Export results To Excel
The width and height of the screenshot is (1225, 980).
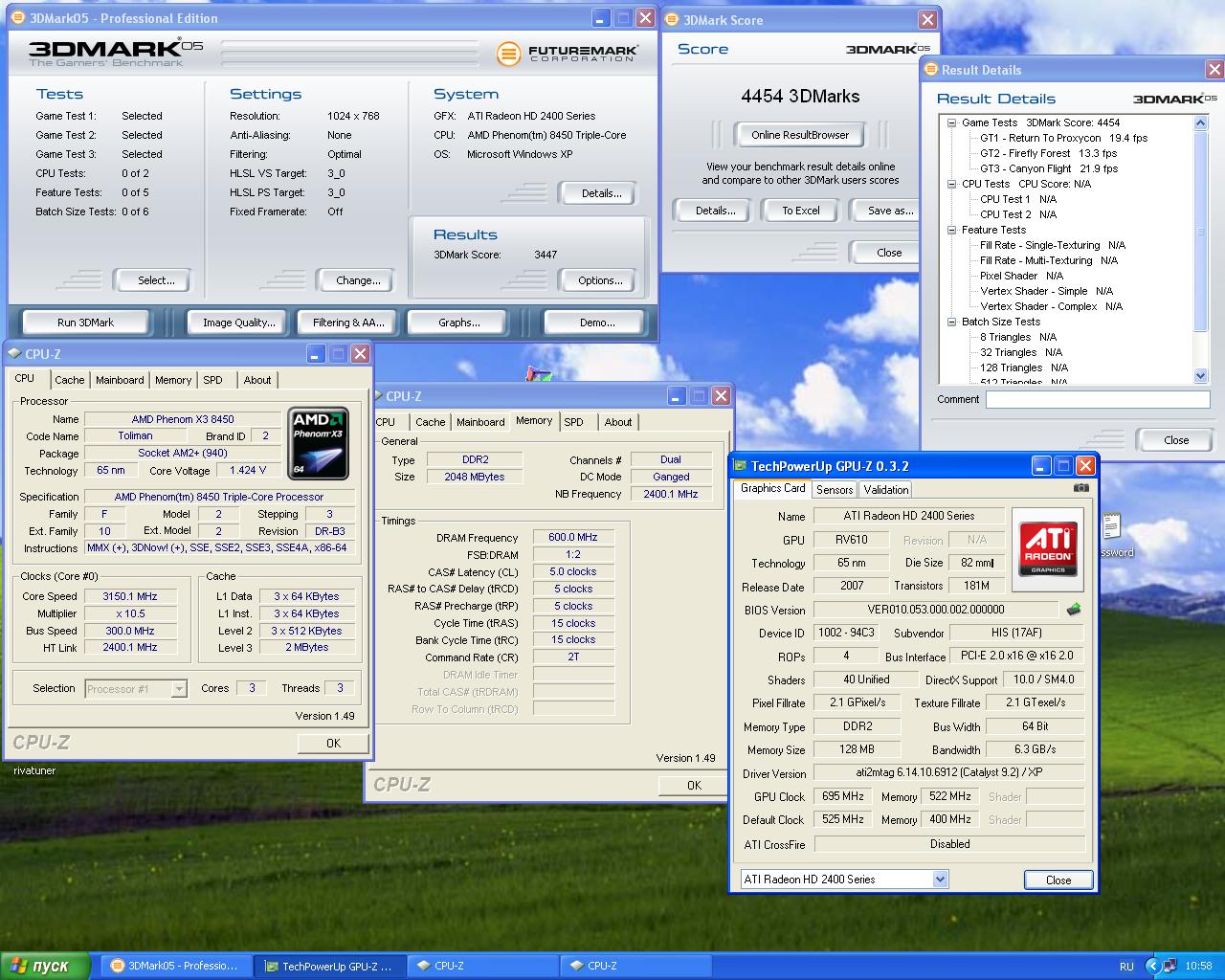pos(800,211)
